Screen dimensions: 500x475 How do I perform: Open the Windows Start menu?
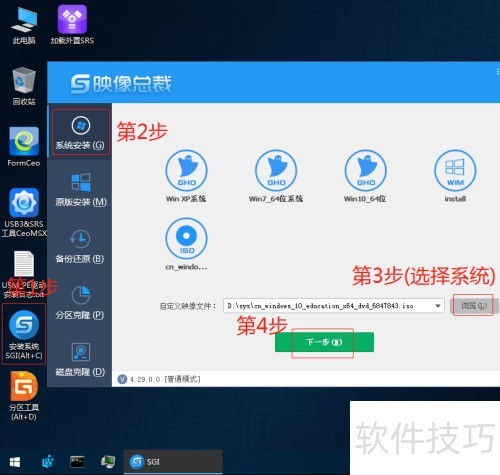[x=15, y=462]
